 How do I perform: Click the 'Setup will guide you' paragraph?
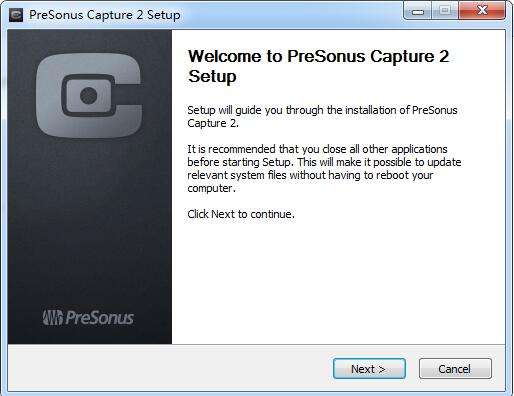322,117
